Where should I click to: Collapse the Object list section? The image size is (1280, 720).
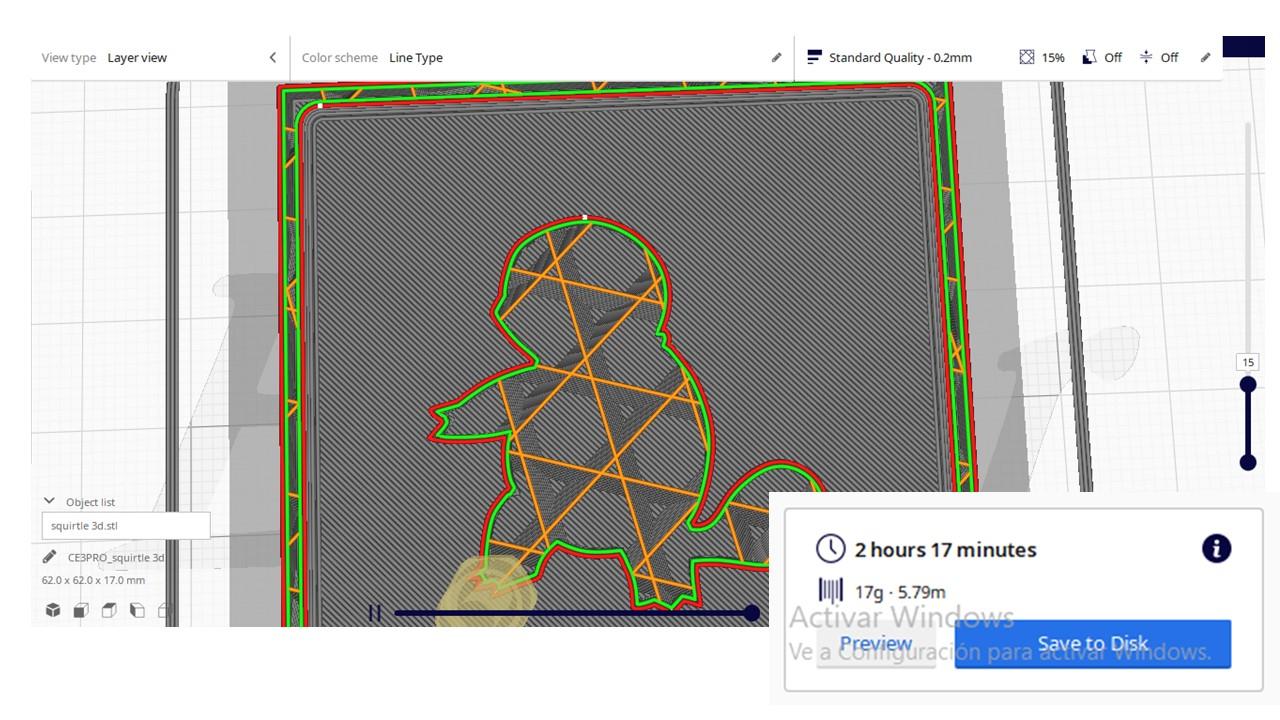pos(49,502)
